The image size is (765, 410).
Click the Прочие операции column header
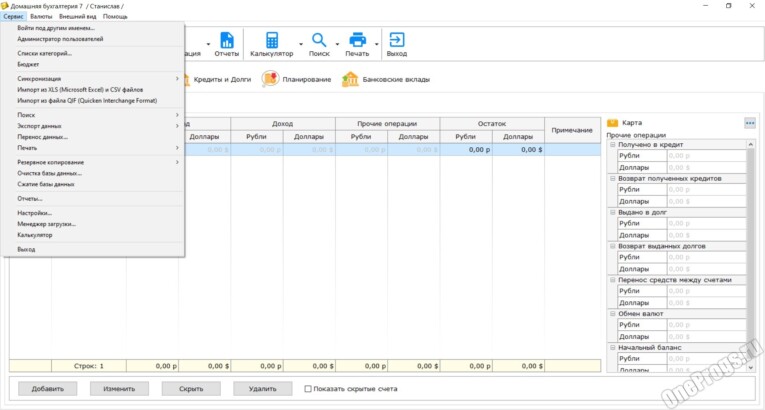click(x=387, y=124)
